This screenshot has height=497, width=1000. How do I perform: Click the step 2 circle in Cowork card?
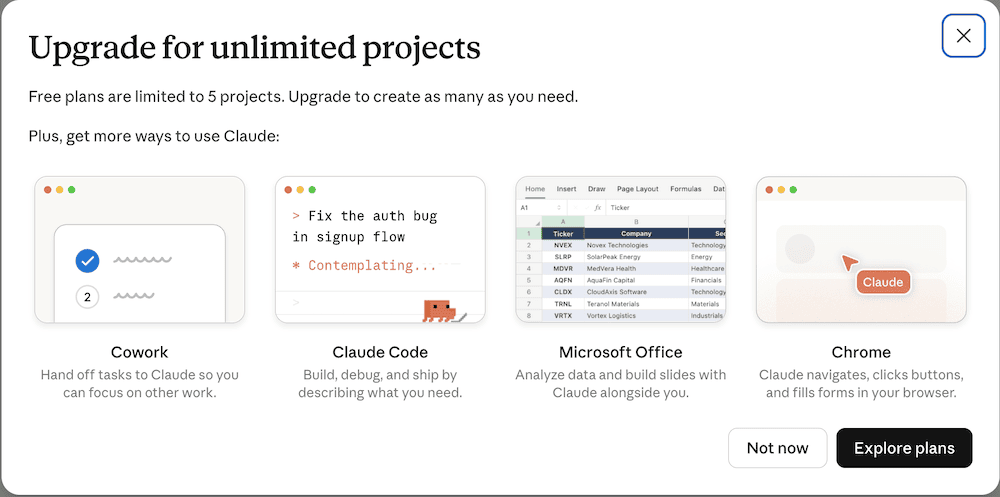(x=87, y=297)
